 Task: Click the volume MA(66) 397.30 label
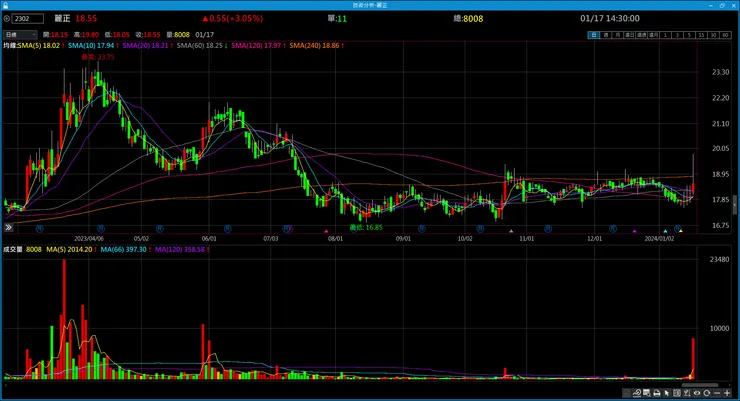point(124,249)
